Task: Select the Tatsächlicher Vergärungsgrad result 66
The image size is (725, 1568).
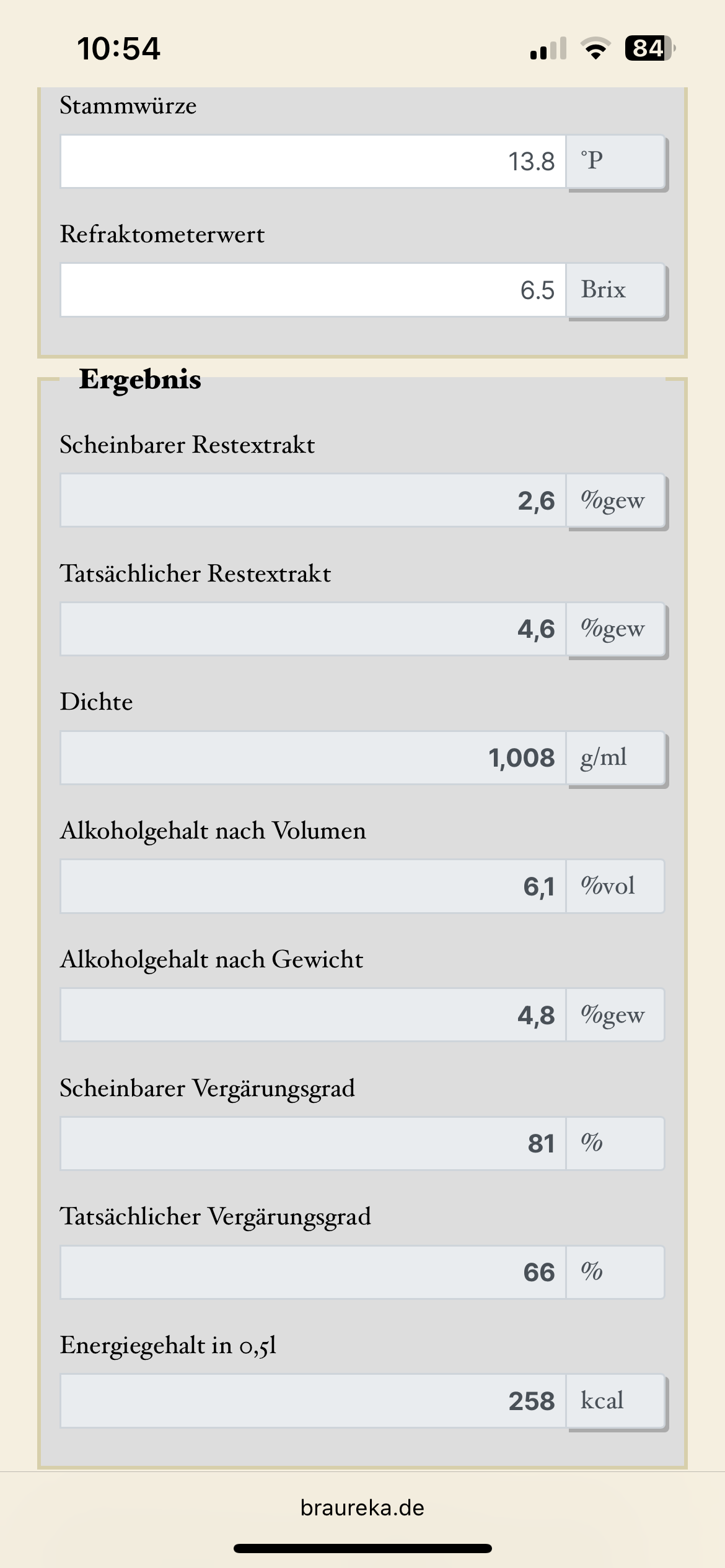Action: click(x=313, y=1273)
